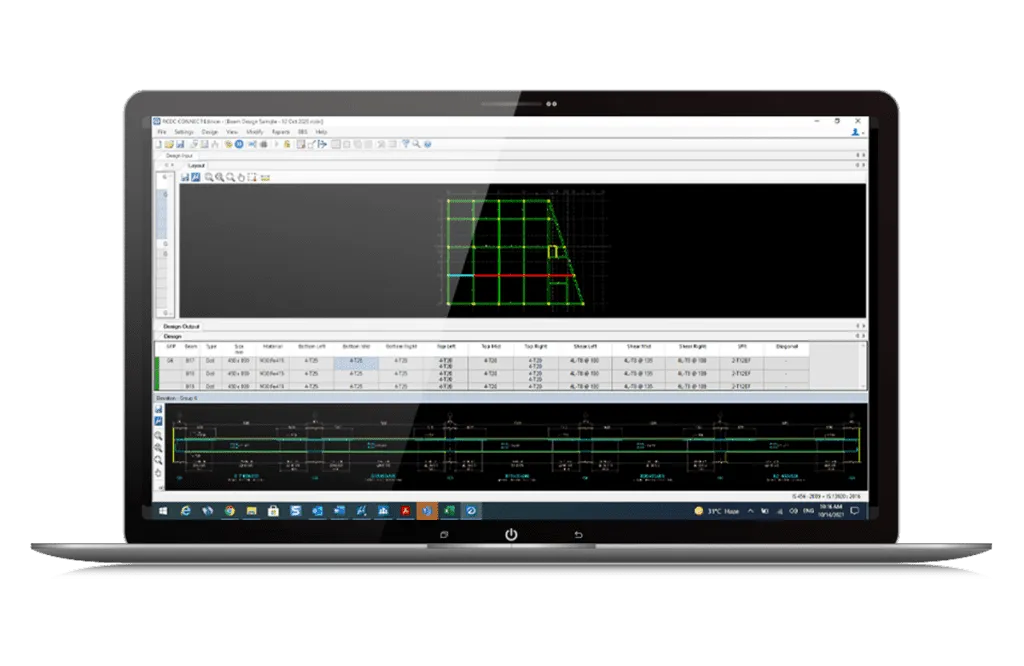
Task: Click the Save icon in main toolbar
Action: pyautogui.click(x=180, y=144)
